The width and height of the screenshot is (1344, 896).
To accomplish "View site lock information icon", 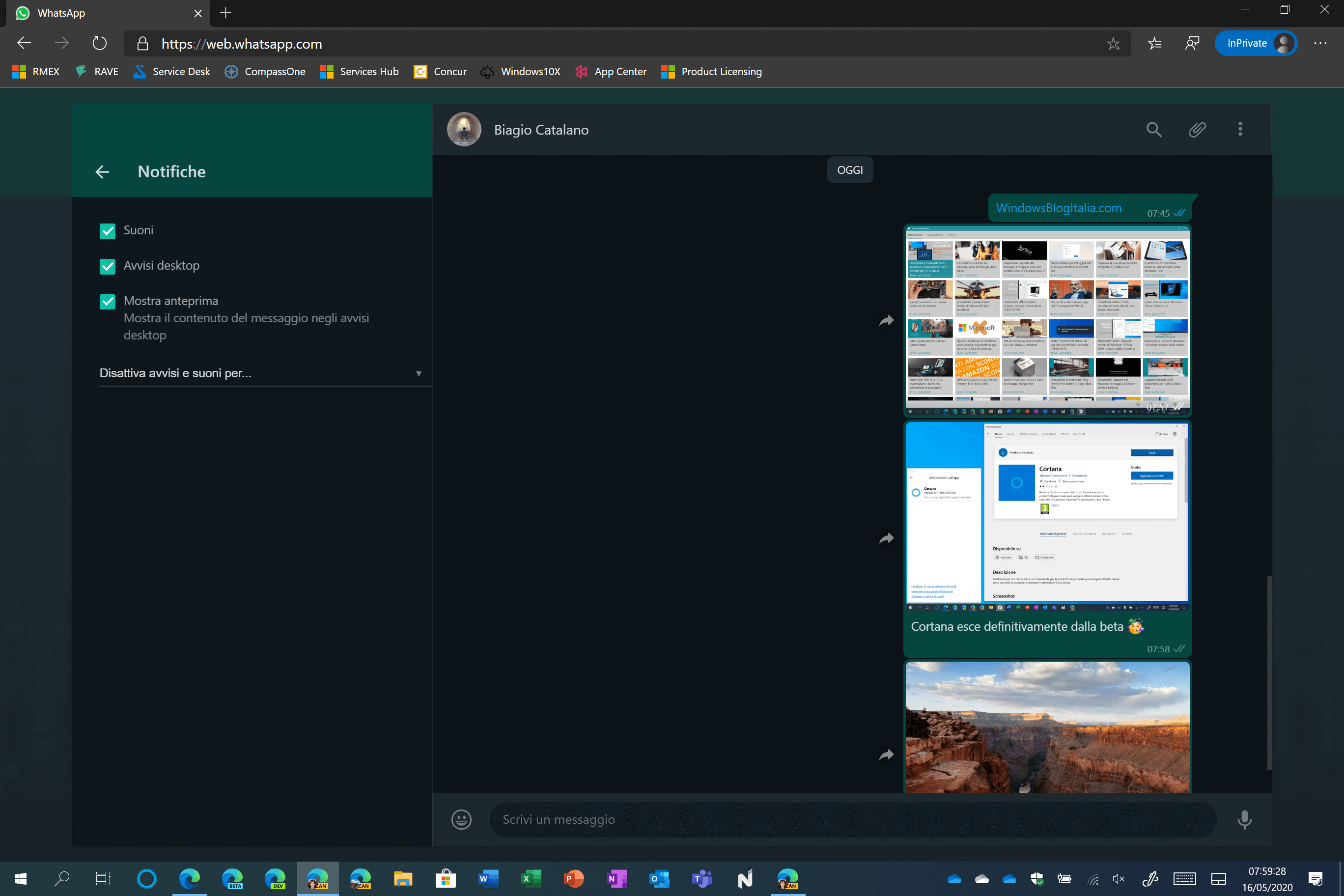I will coord(142,43).
